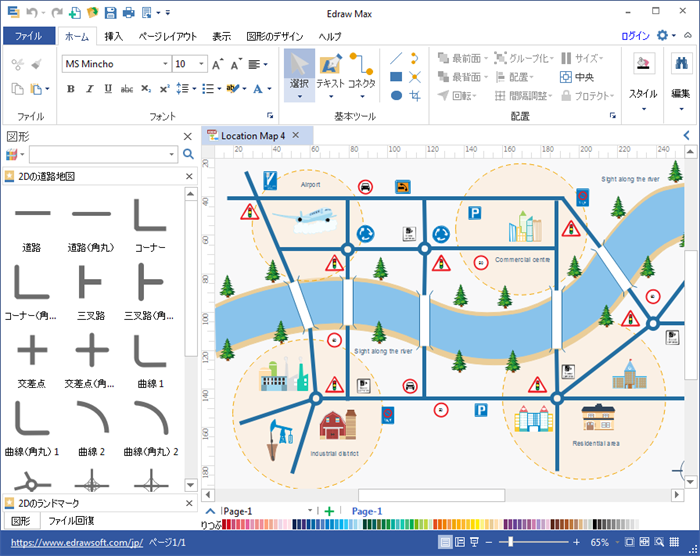Select the Line drawing tool
The width and height of the screenshot is (700, 556).
pos(396,58)
